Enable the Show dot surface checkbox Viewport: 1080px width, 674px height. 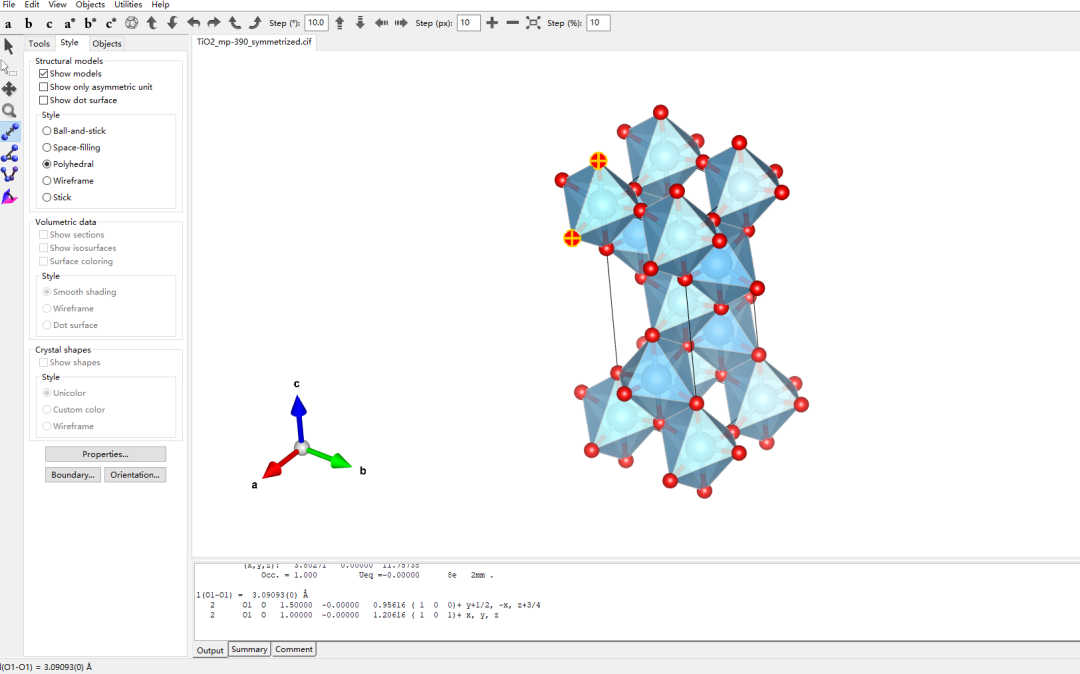pyautogui.click(x=44, y=100)
